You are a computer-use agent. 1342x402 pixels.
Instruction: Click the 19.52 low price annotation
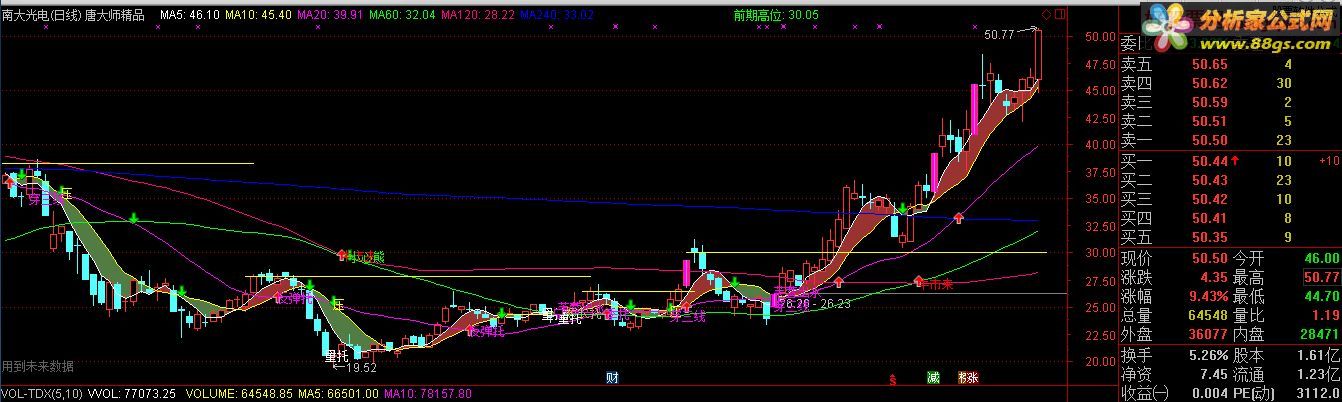click(362, 367)
